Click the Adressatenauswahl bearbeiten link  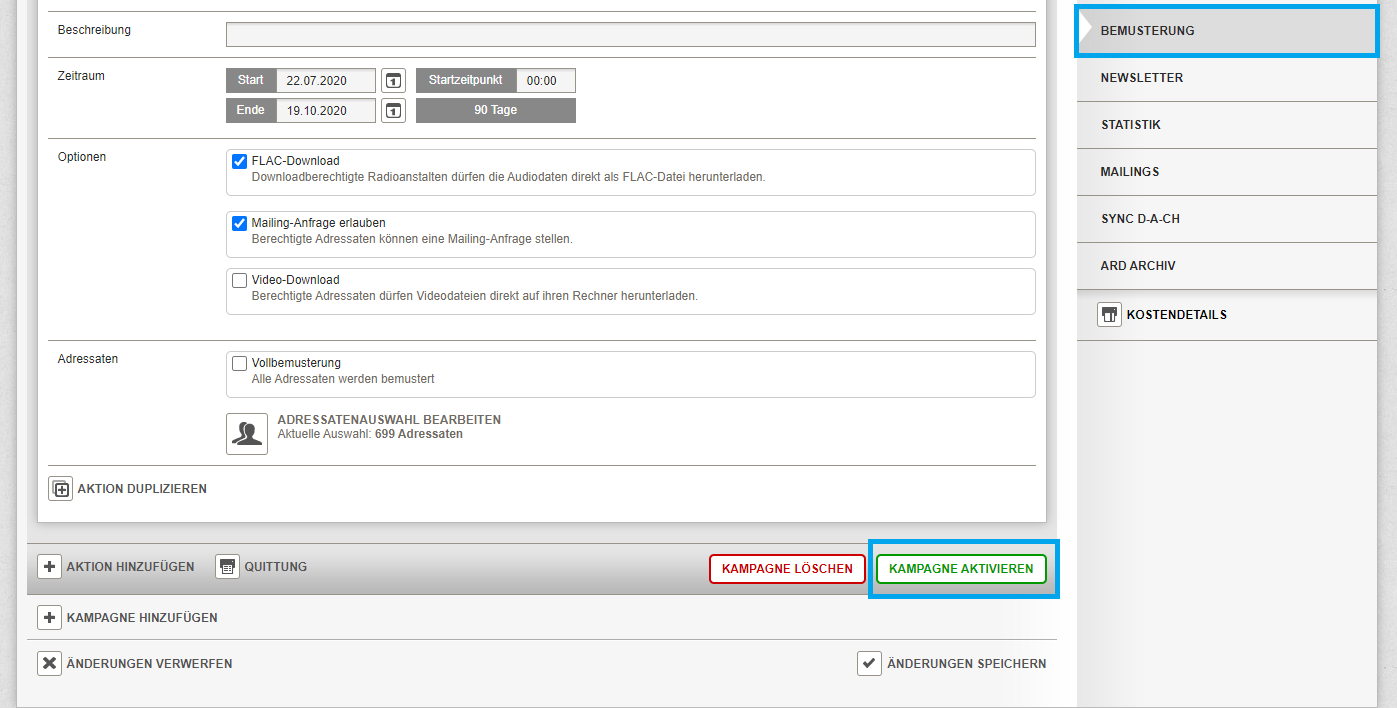coord(389,420)
